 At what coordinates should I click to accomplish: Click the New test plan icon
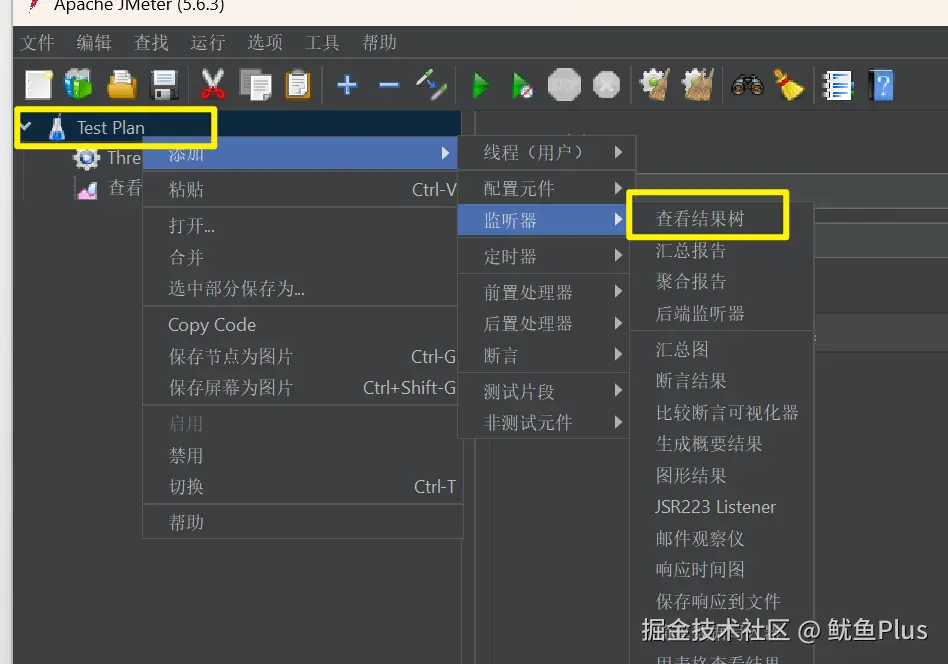(39, 85)
